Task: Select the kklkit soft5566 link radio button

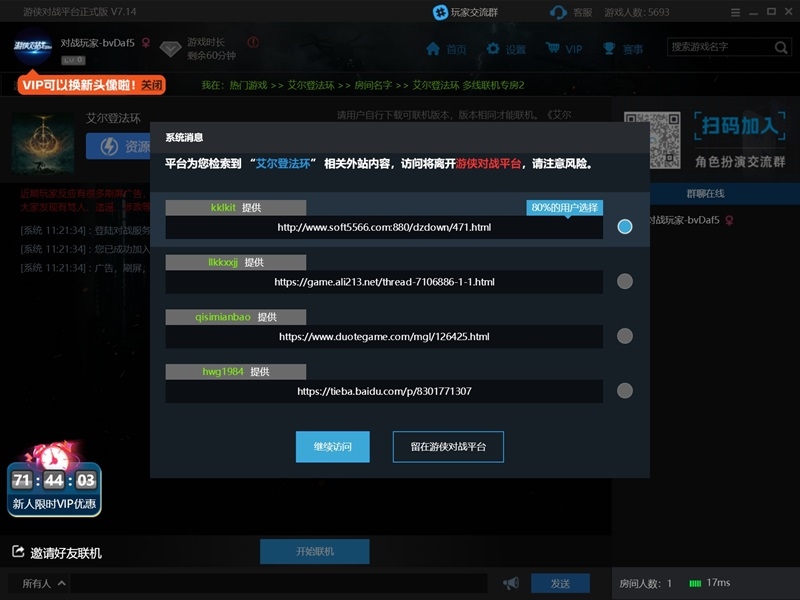Action: [x=624, y=227]
